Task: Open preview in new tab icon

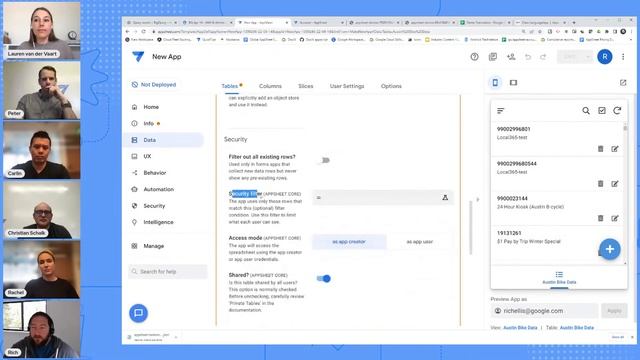Action: pyautogui.click(x=623, y=82)
